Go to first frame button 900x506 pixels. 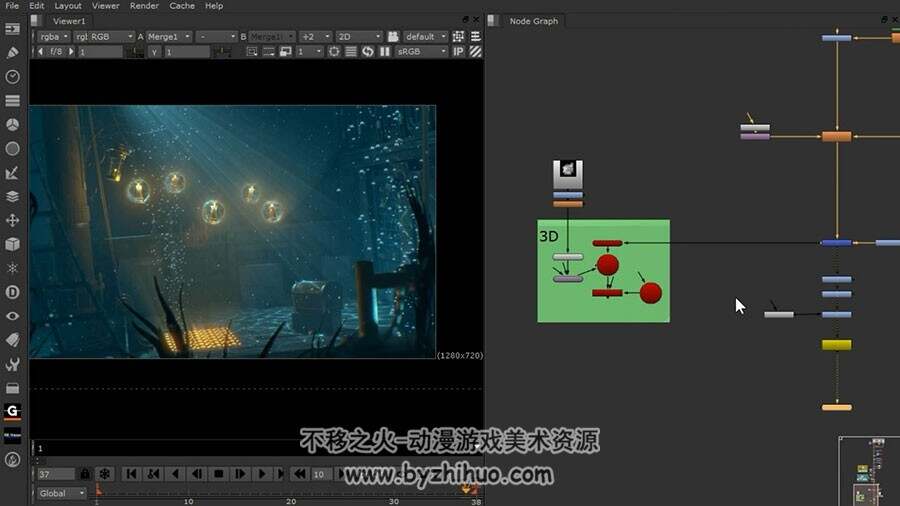click(x=131, y=474)
